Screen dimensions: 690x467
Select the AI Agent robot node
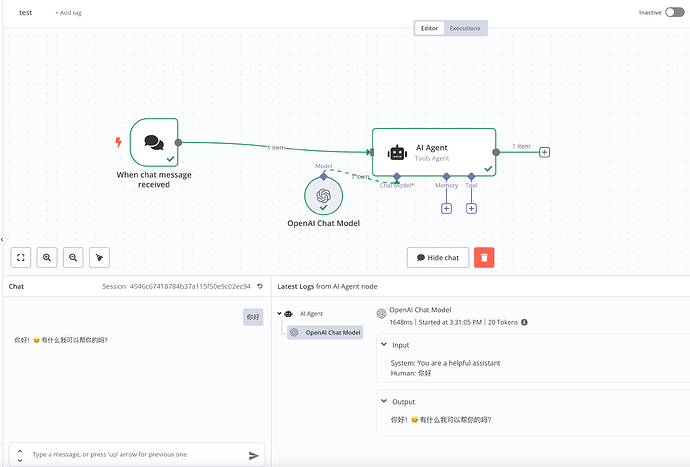coord(434,152)
